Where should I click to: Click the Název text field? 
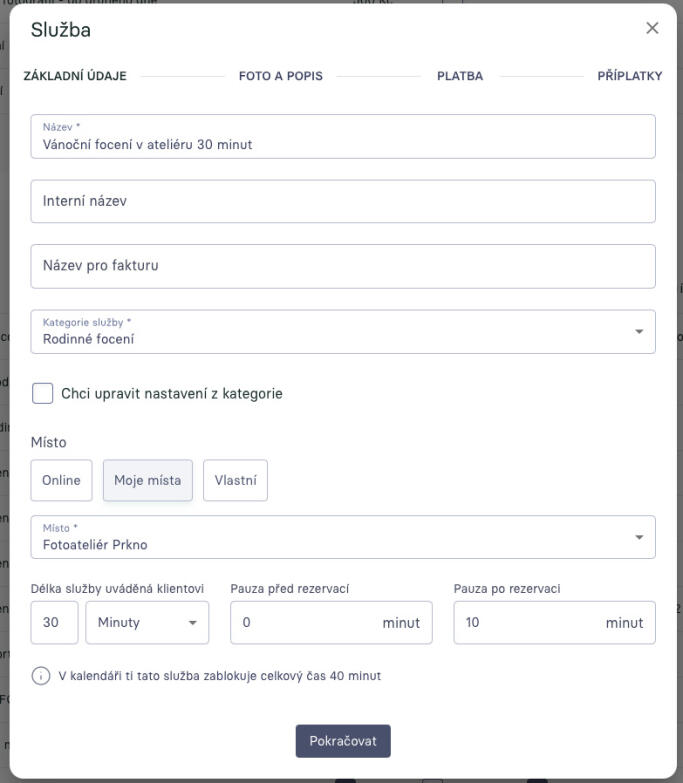[343, 137]
